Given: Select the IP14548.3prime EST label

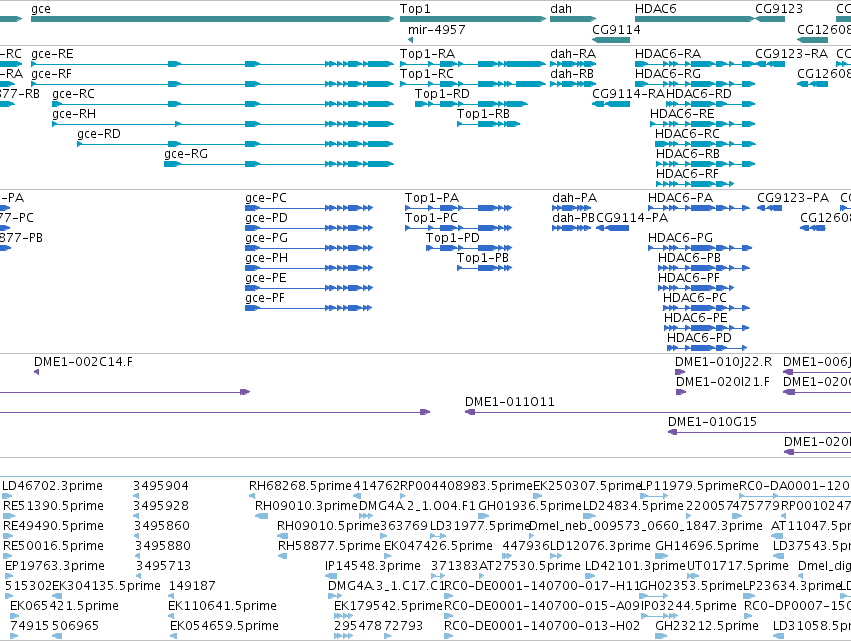Looking at the screenshot, I should click(x=373, y=567).
